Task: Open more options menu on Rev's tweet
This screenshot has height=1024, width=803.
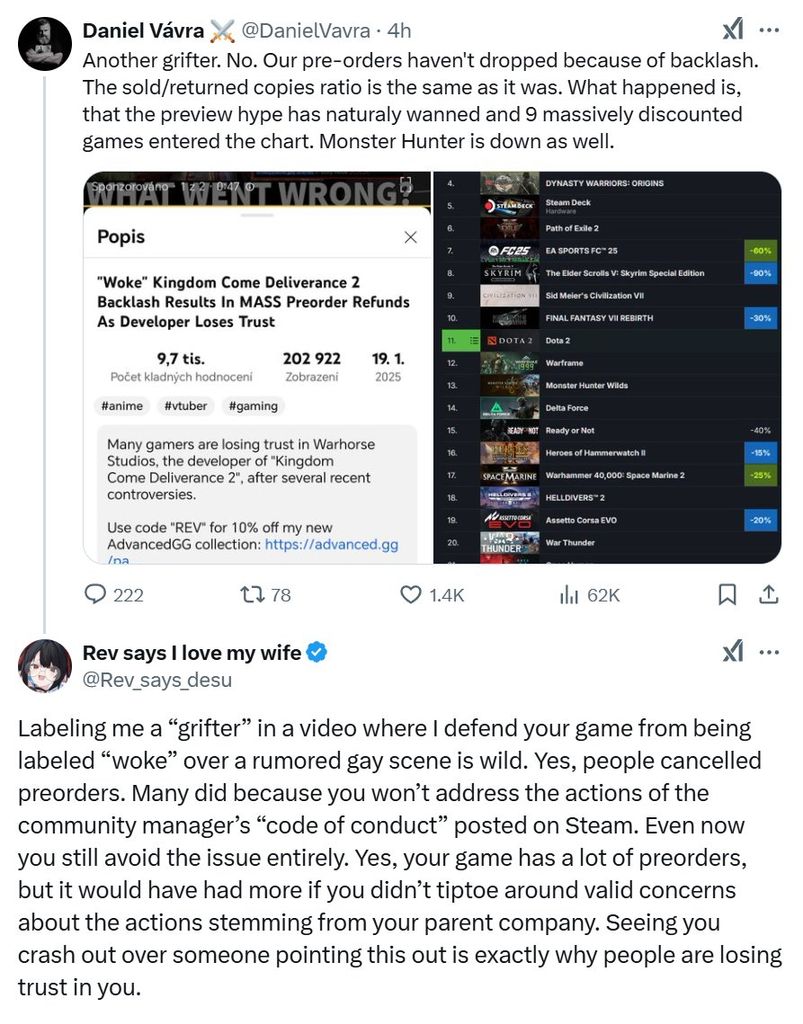Action: [x=769, y=652]
